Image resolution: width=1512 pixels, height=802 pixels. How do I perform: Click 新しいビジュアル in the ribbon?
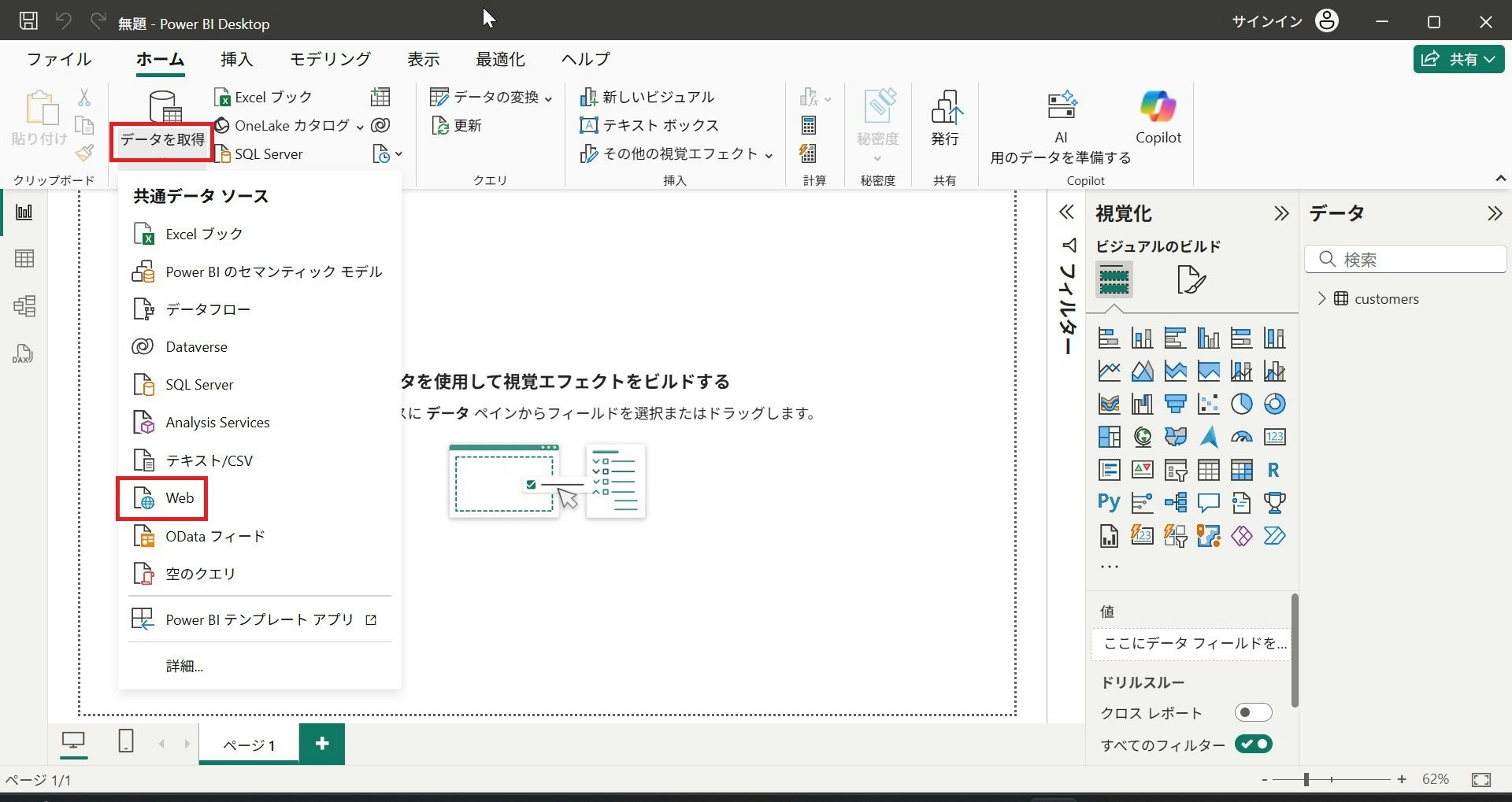point(647,97)
